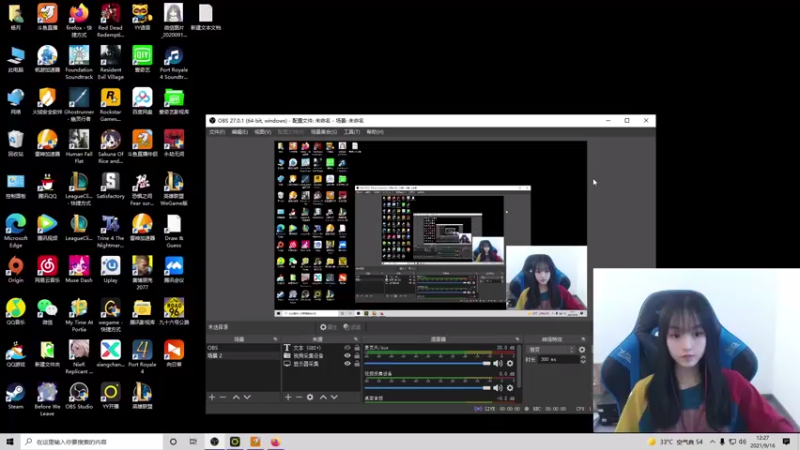Click the filters button above the sources list
800x450 pixels.
point(352,327)
